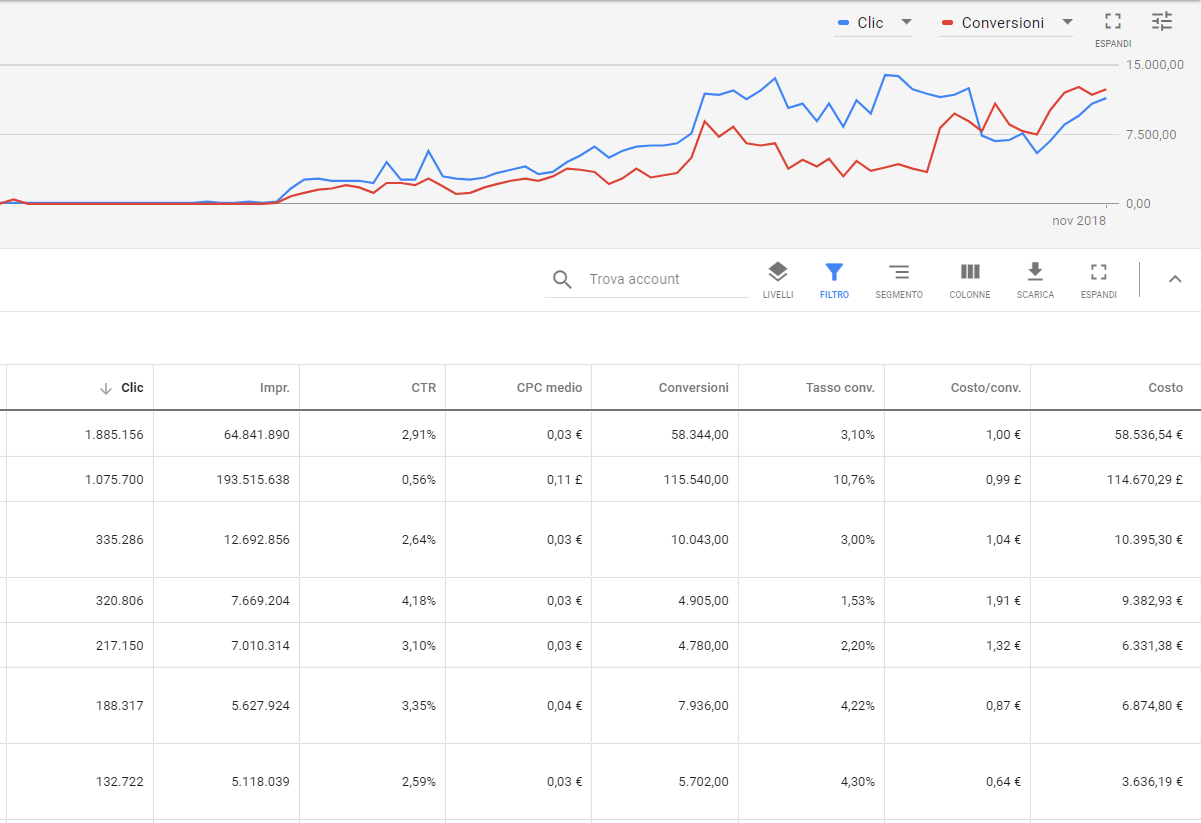Collapse the chart with chevron arrow

(1175, 279)
